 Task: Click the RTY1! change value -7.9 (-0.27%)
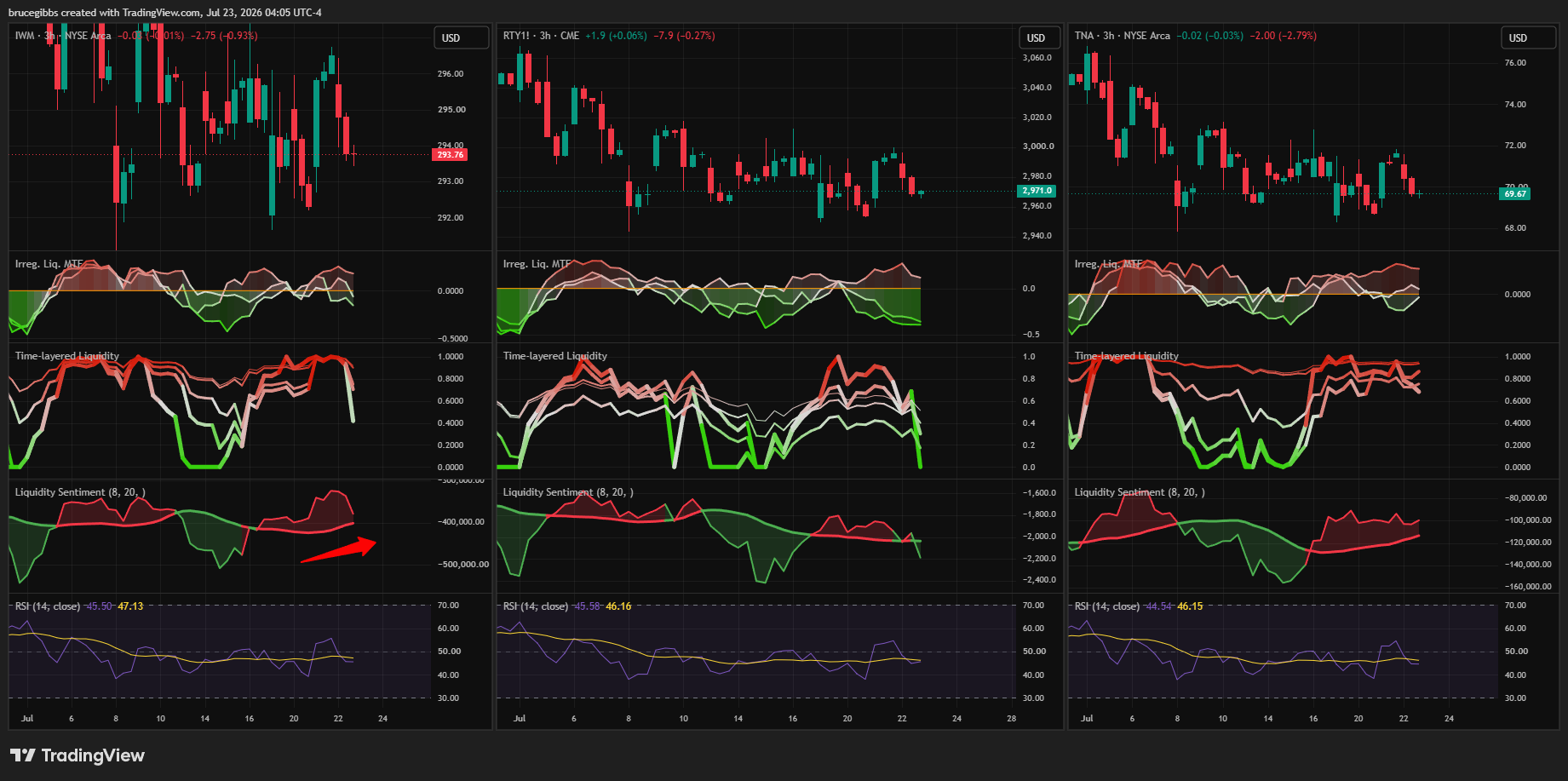(x=684, y=36)
